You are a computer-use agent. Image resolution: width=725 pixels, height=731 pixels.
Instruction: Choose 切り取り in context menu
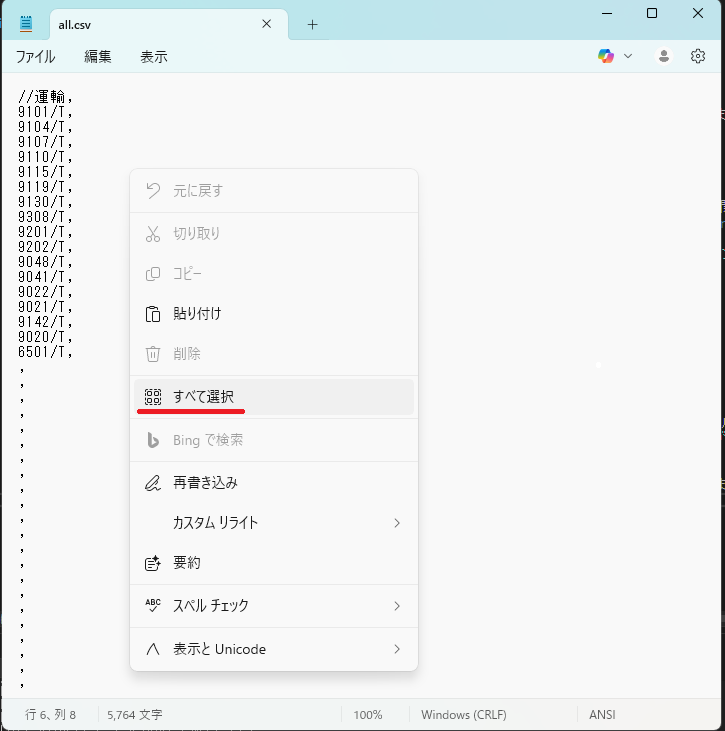pyautogui.click(x=274, y=234)
